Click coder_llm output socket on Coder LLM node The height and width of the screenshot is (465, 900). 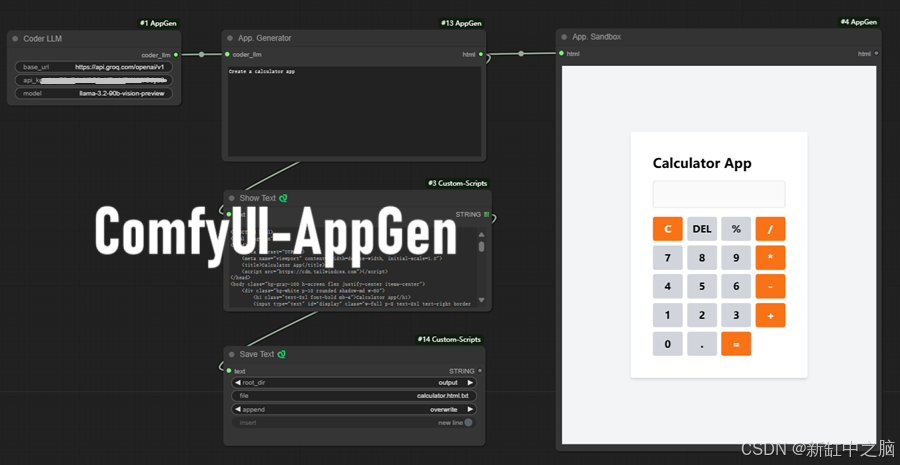coord(176,55)
